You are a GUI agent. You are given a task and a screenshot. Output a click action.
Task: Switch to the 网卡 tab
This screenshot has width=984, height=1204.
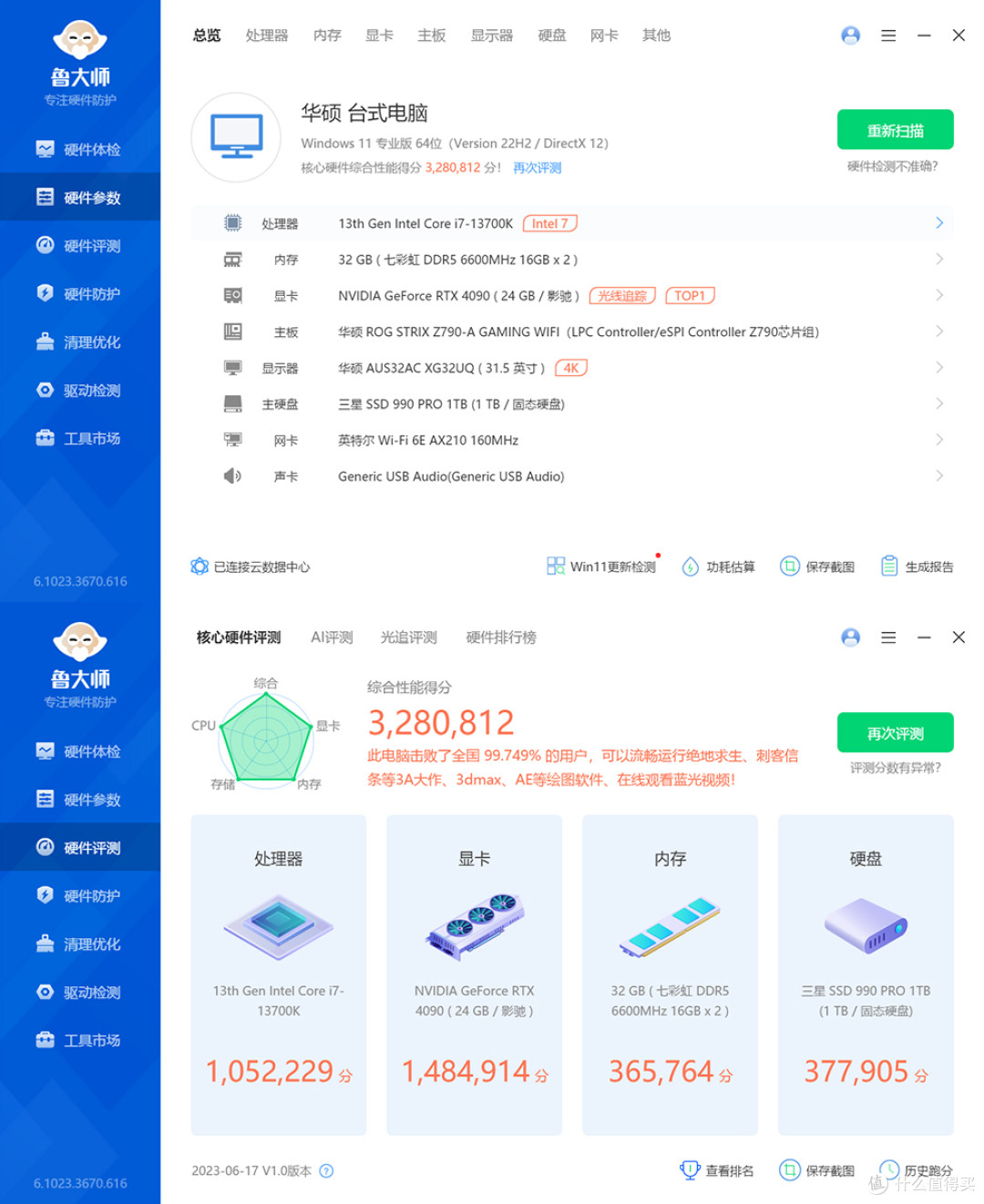pyautogui.click(x=604, y=36)
